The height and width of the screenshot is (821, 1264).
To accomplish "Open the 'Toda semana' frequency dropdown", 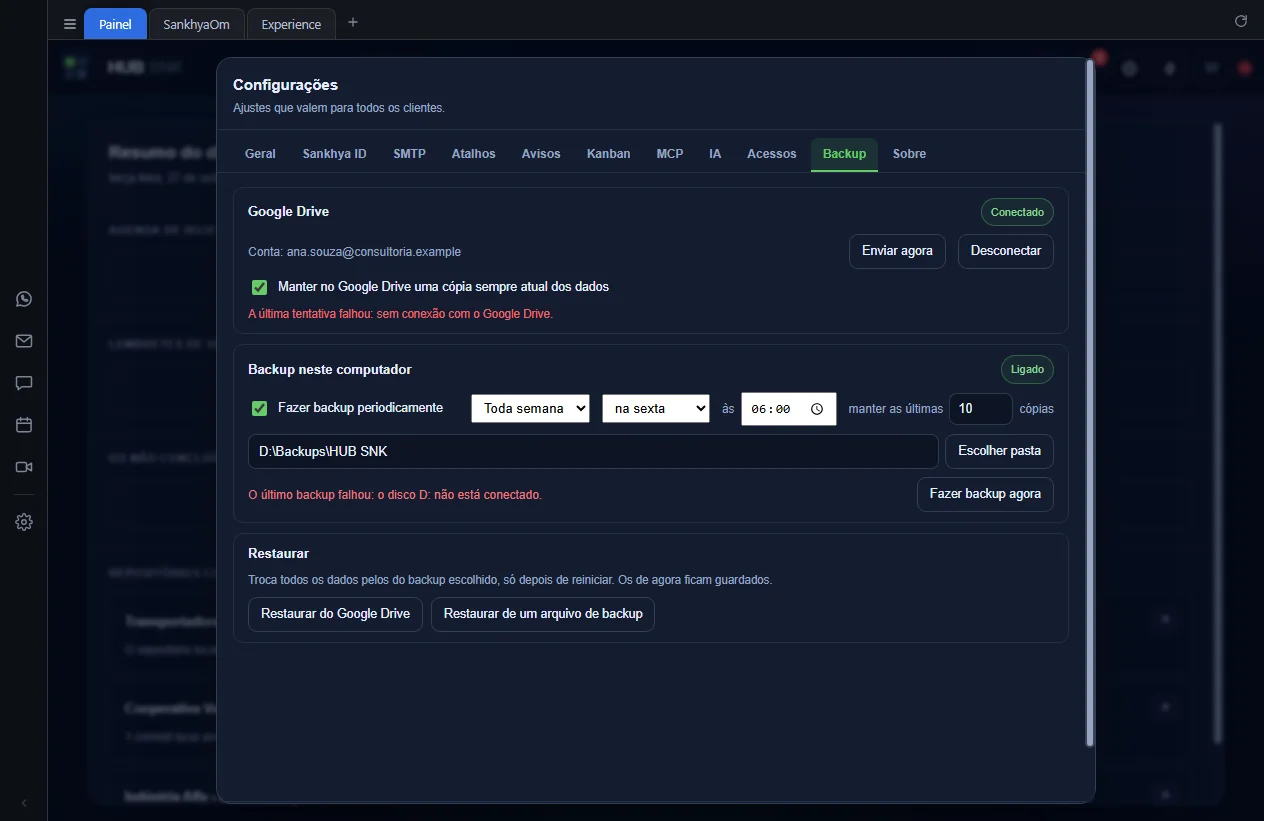I will pos(530,408).
